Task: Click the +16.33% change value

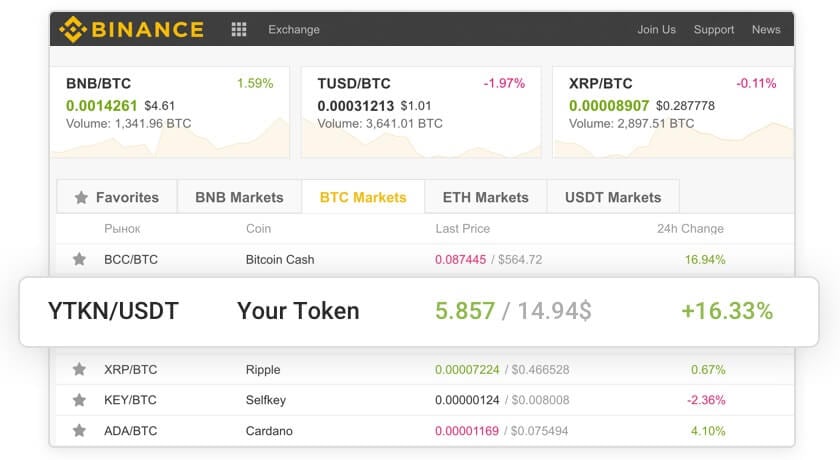Action: [727, 311]
